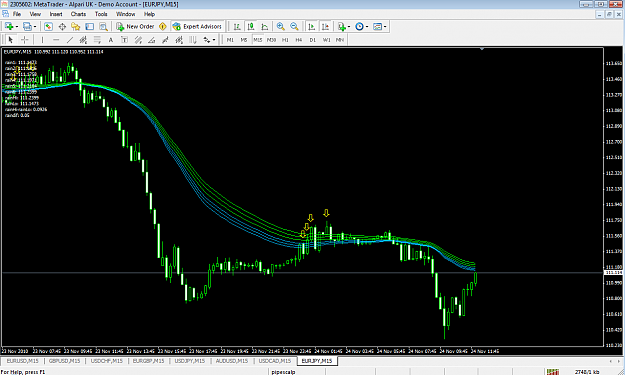
Task: Toggle chart shift from right border
Action: [x=325, y=27]
